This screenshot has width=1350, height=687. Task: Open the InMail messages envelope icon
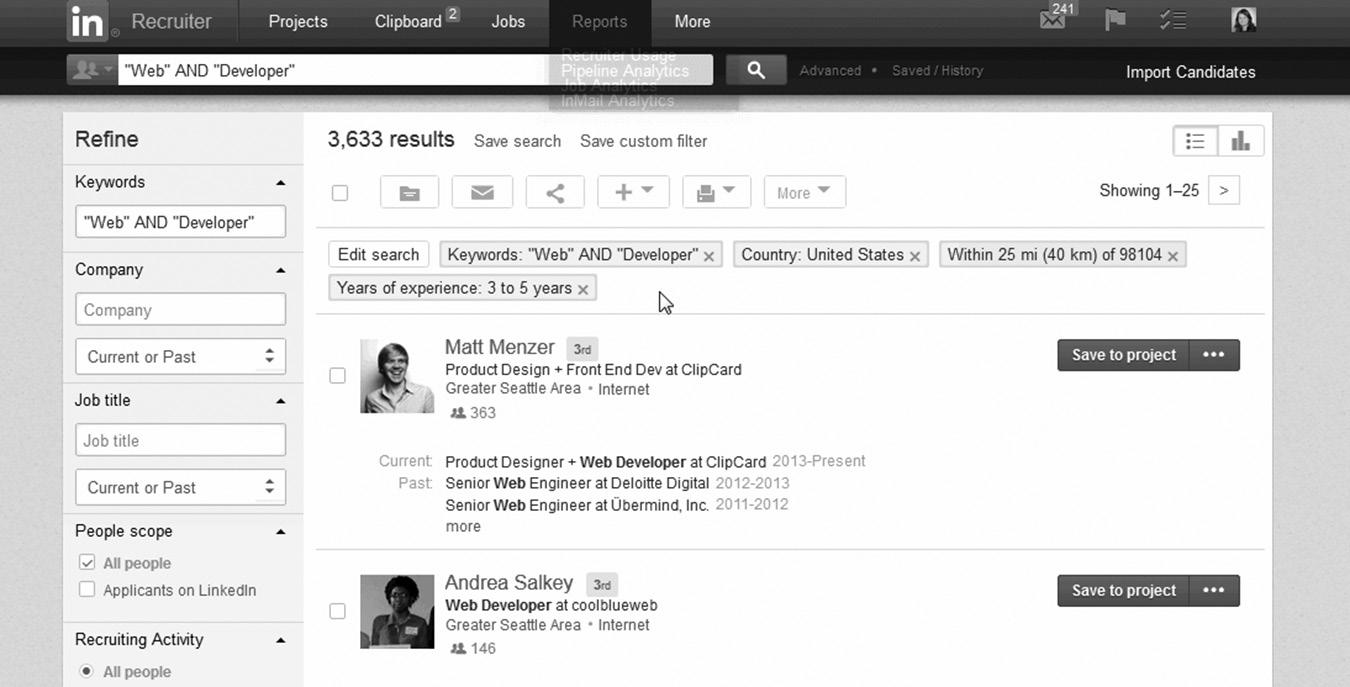(1052, 20)
